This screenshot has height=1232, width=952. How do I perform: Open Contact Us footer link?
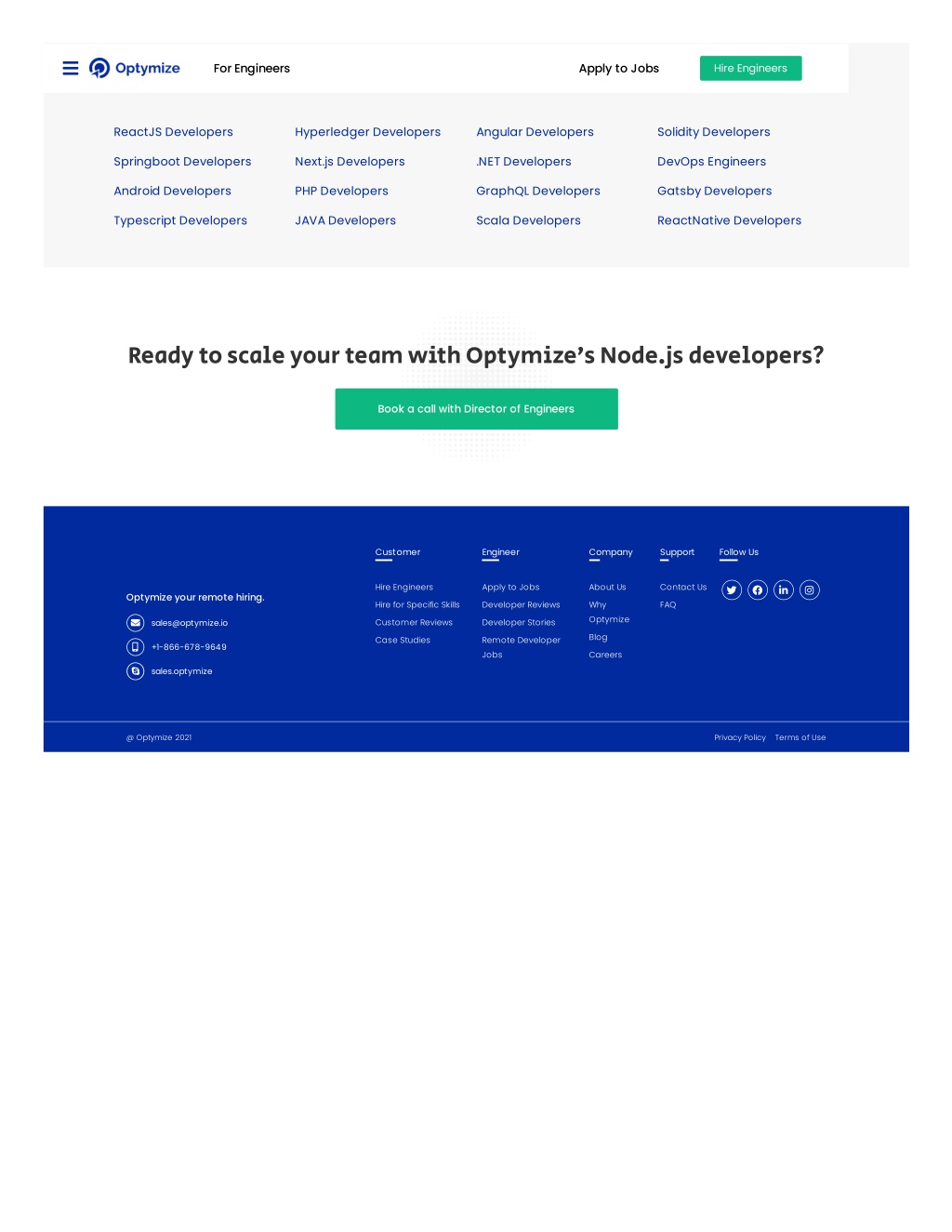pos(683,588)
